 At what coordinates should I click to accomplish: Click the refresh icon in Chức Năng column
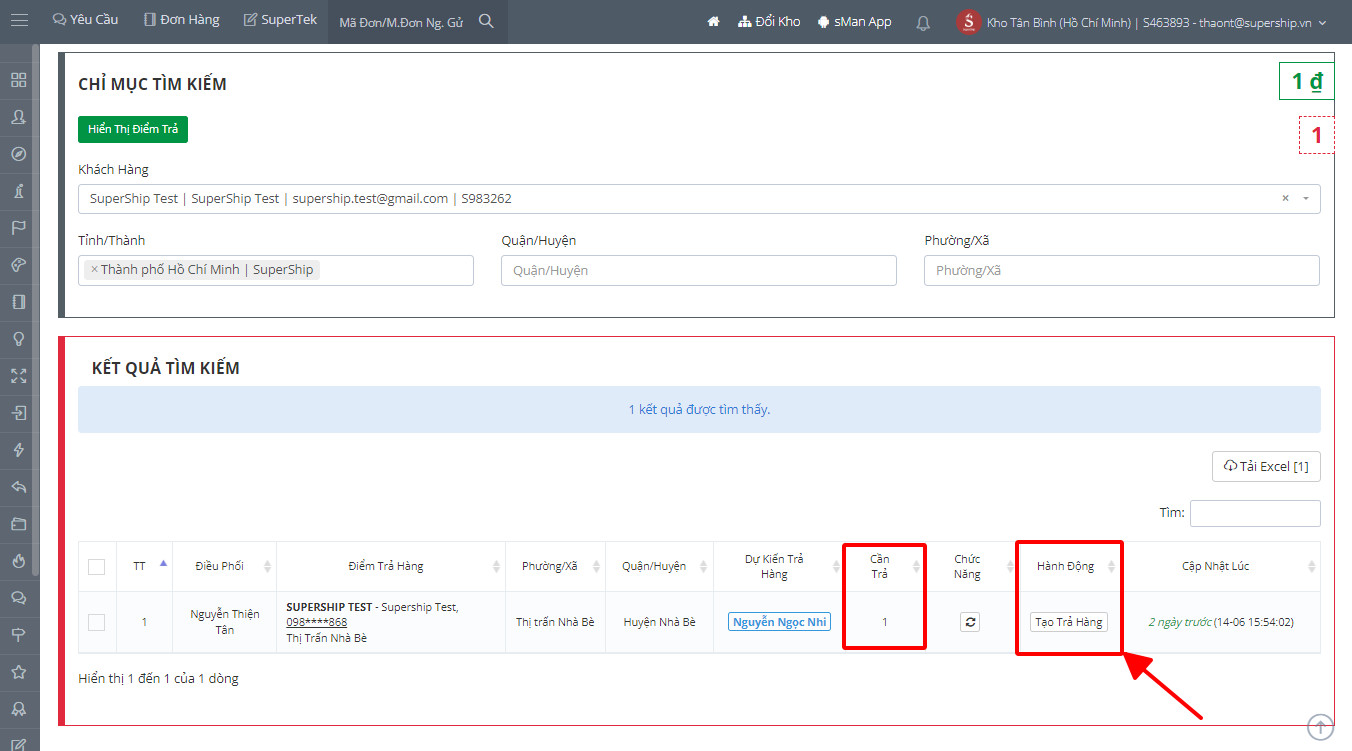tap(969, 622)
